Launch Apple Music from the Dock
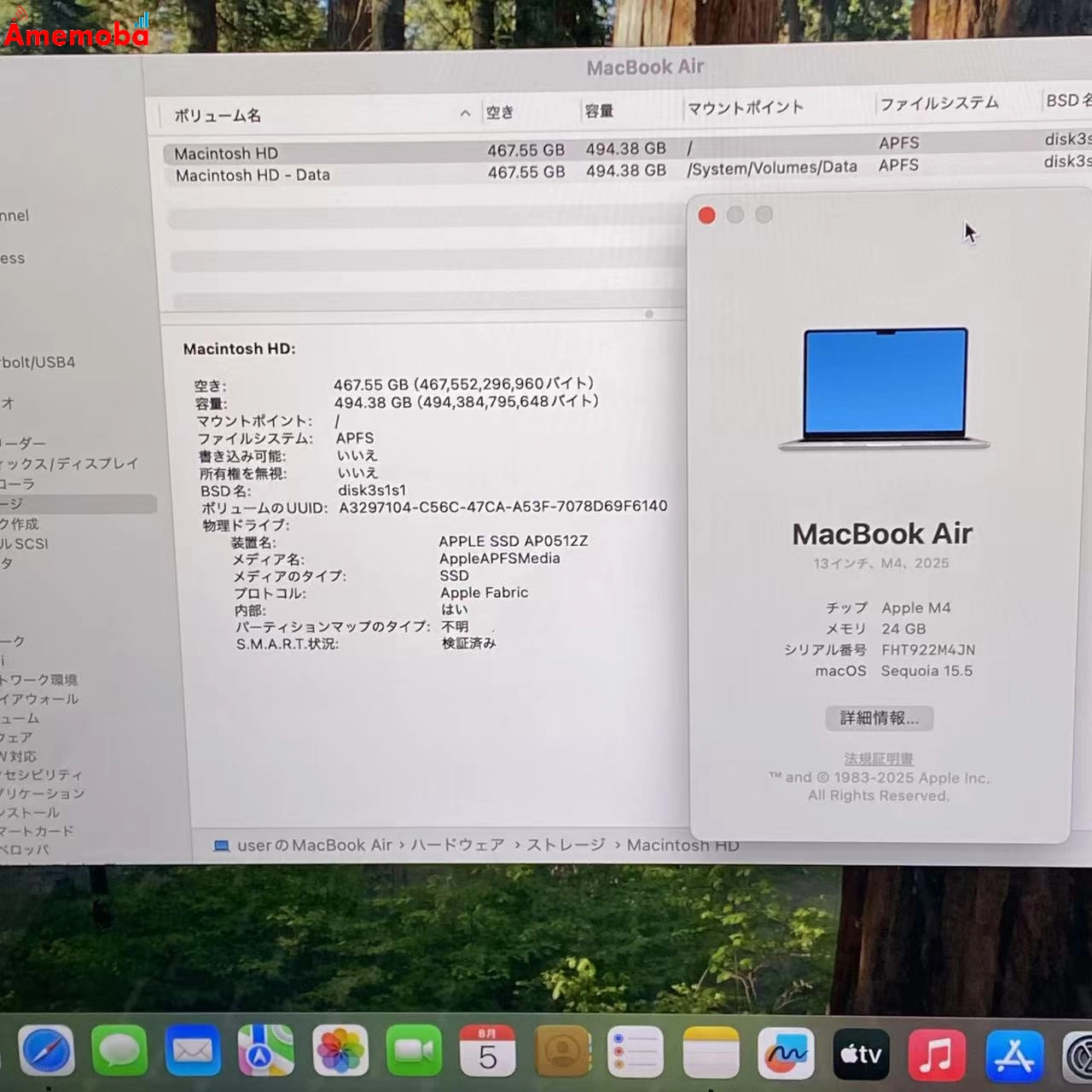Screen dimensions: 1092x1092 pyautogui.click(x=936, y=1051)
